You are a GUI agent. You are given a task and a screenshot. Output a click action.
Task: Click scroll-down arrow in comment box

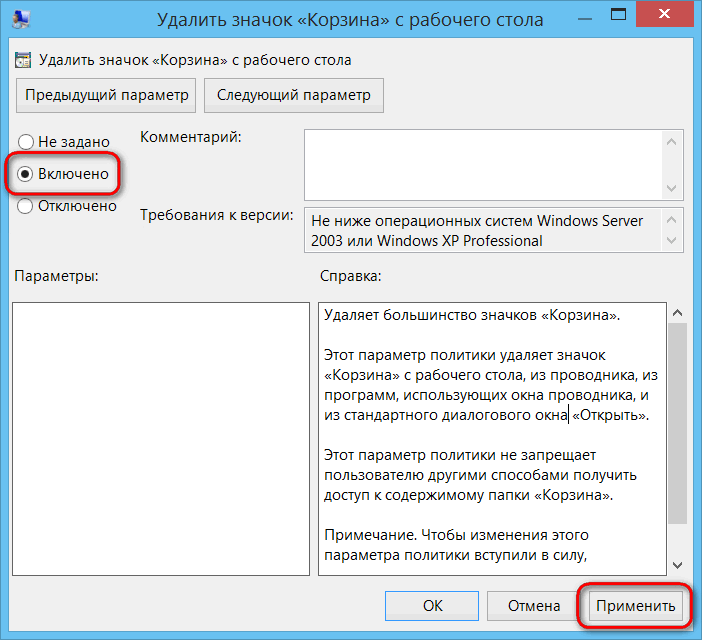click(x=671, y=188)
